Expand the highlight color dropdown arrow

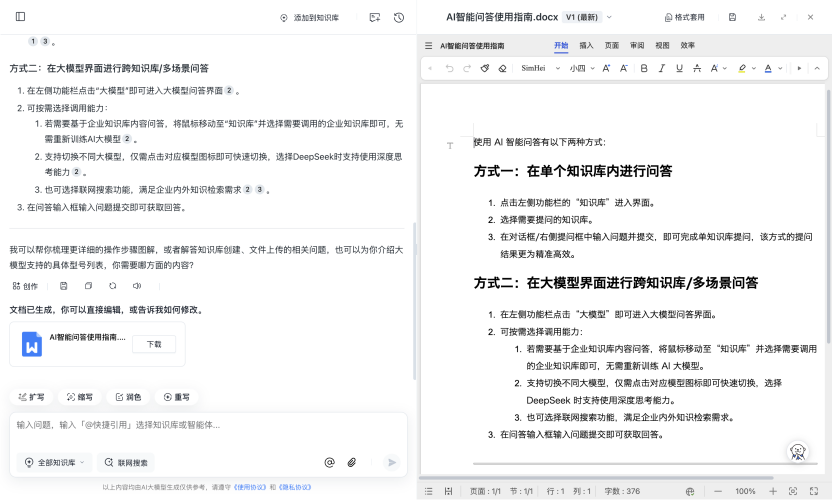[x=754, y=68]
